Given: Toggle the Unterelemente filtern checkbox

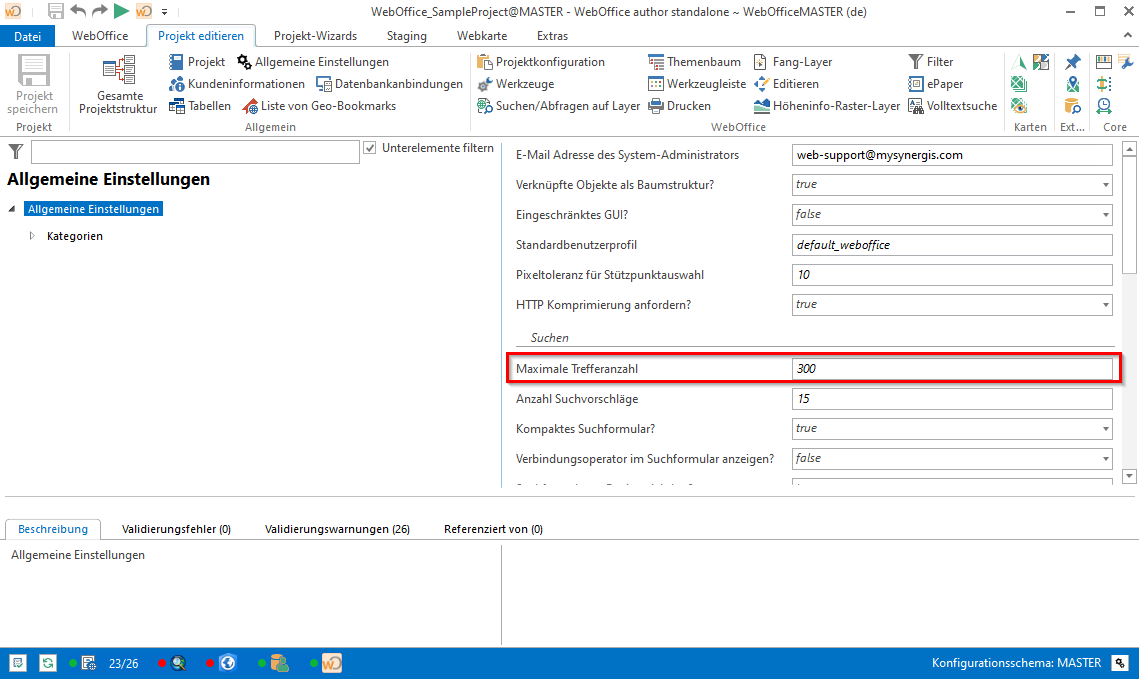Looking at the screenshot, I should [x=369, y=149].
